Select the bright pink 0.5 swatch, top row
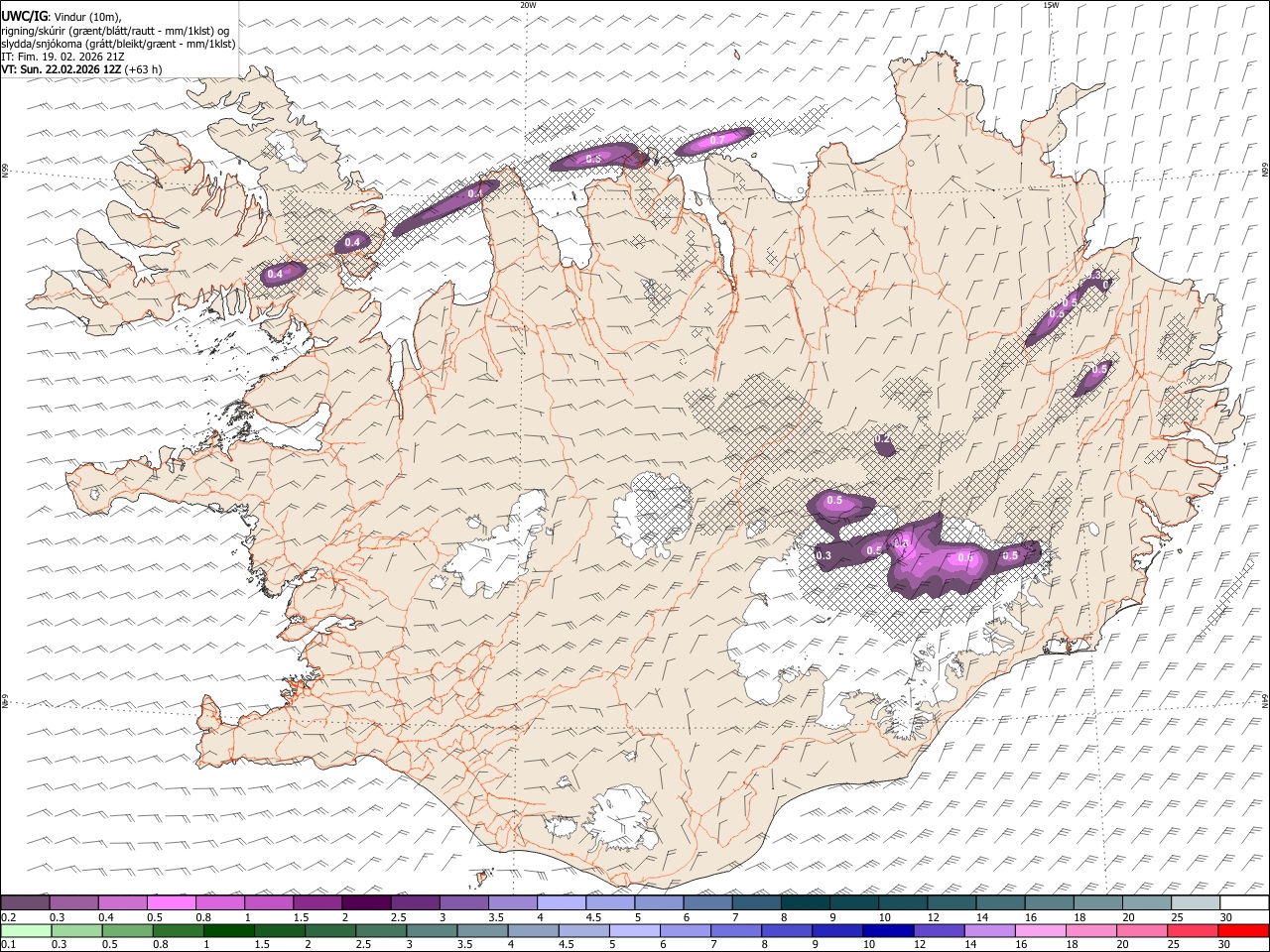This screenshot has width=1270, height=952. [172, 903]
